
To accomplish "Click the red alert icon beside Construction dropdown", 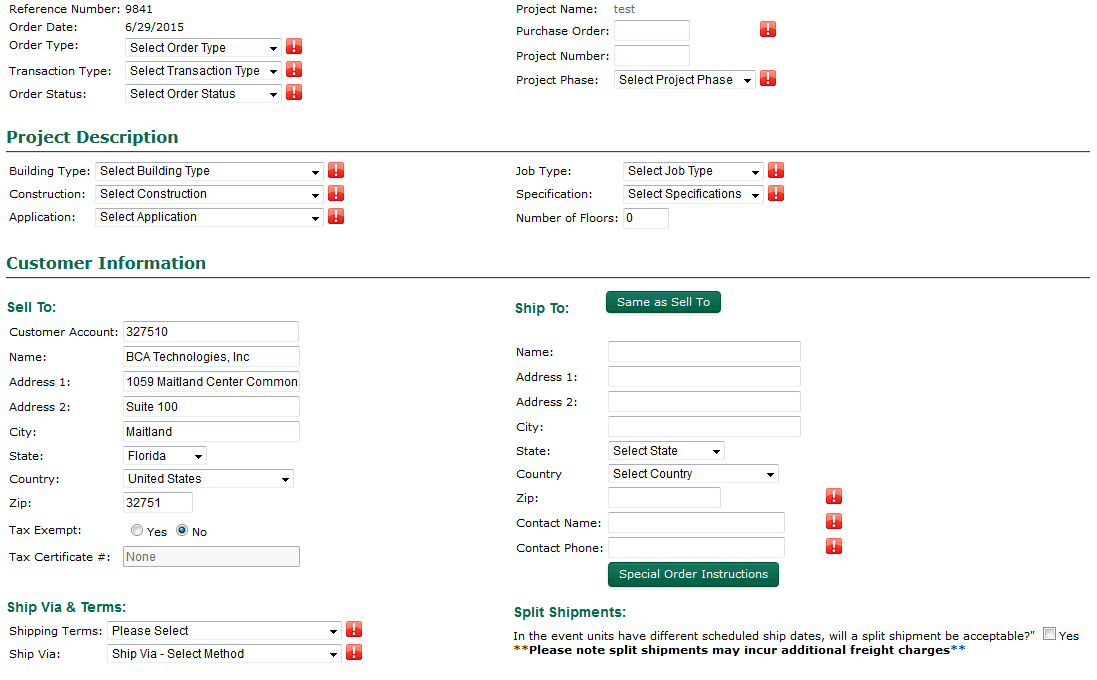I will click(336, 193).
